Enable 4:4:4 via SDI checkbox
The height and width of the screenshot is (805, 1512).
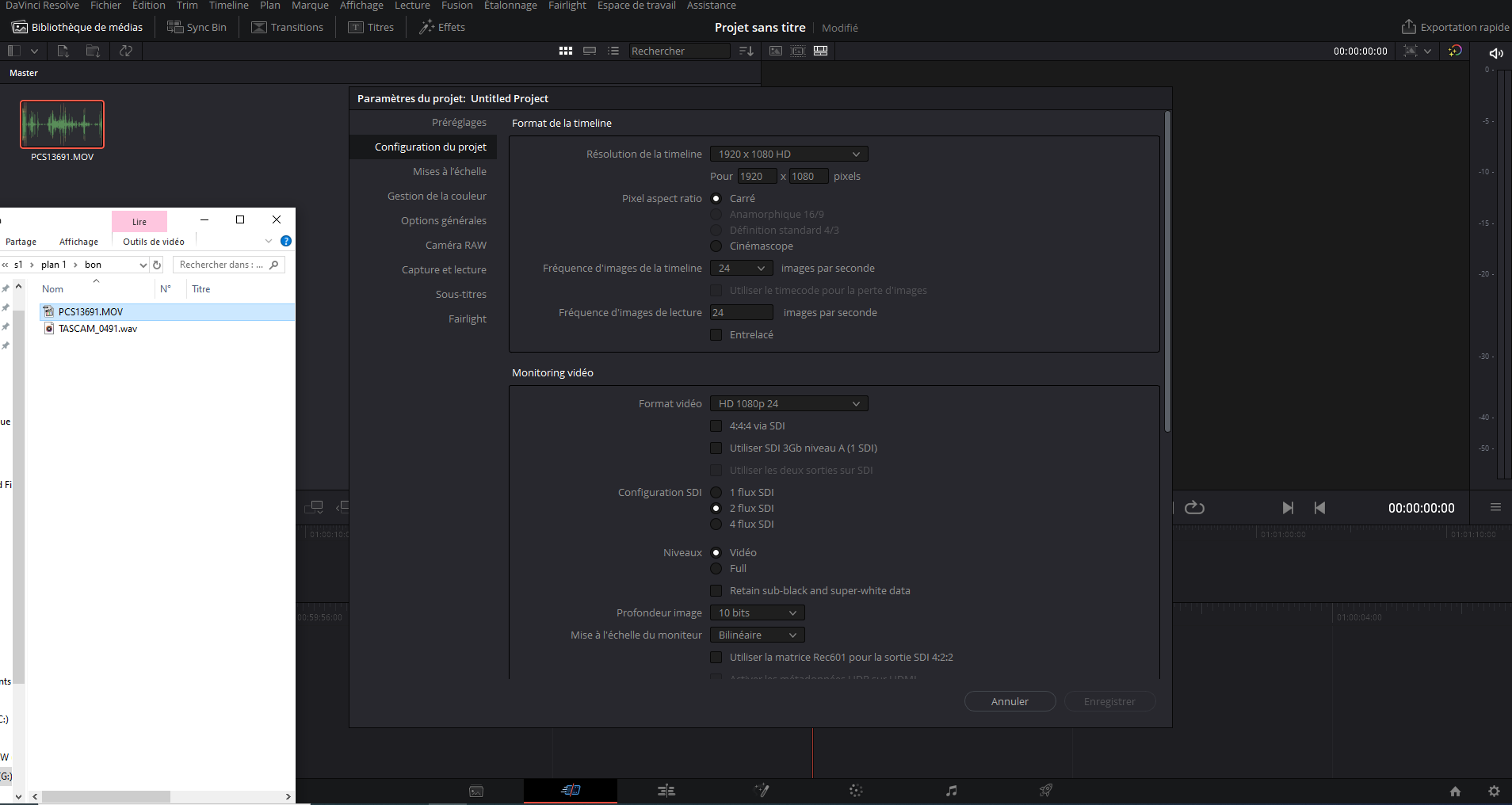(x=716, y=426)
